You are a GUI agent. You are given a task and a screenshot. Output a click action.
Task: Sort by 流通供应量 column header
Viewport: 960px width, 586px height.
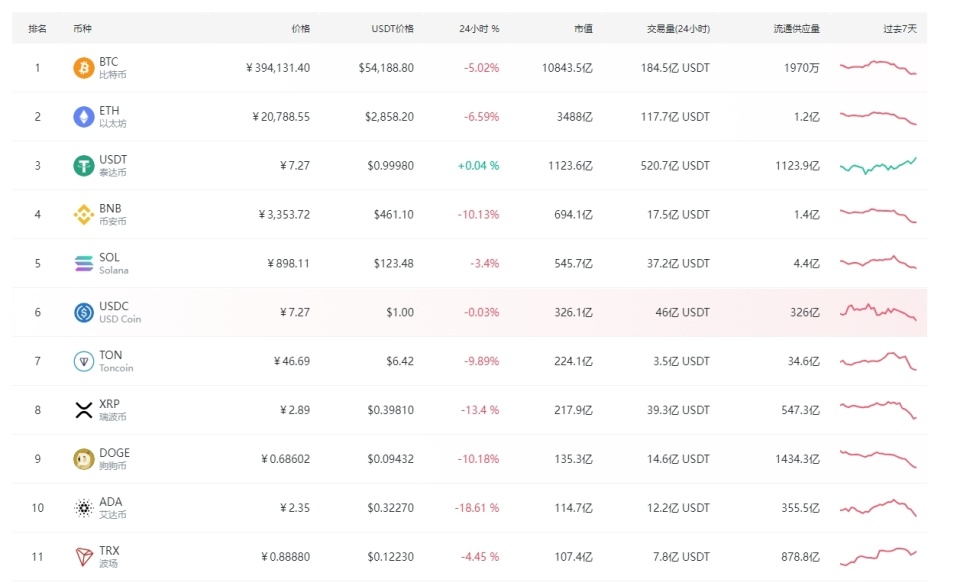point(797,29)
